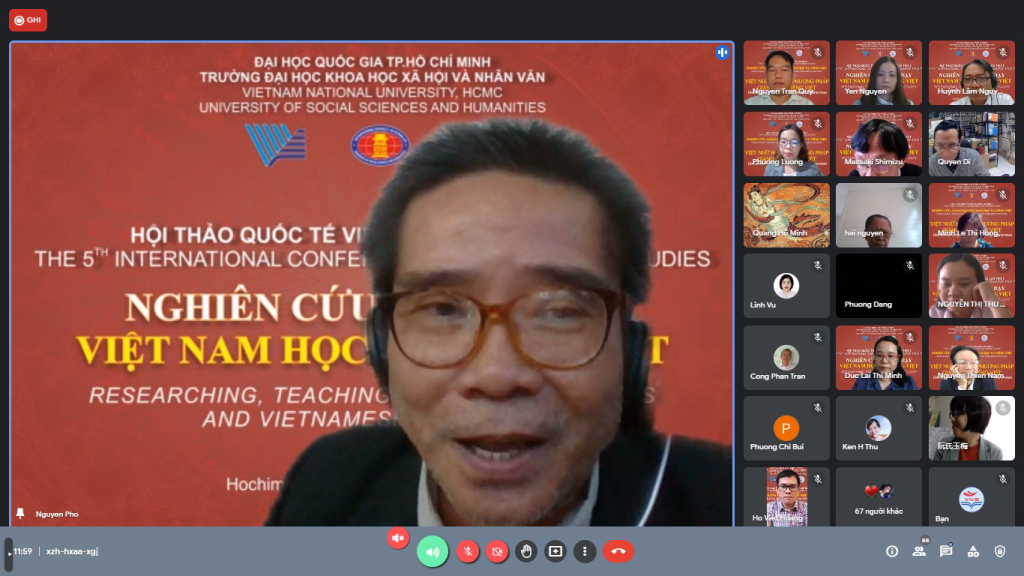Screen dimensions: 1024x576
Task: Select the Quang Ho Minh tile
Action: coord(786,215)
